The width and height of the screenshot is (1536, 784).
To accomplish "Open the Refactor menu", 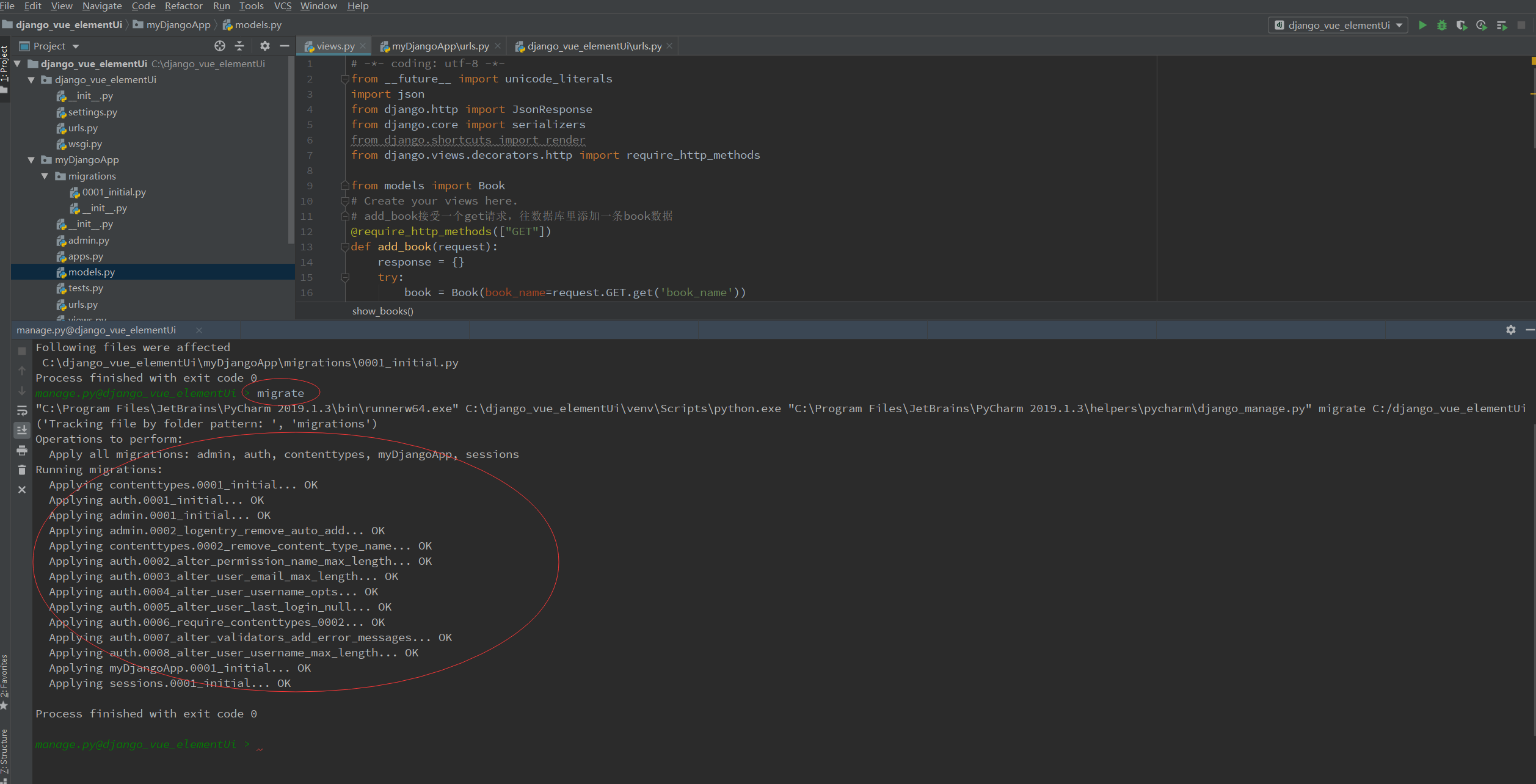I will pyautogui.click(x=183, y=6).
